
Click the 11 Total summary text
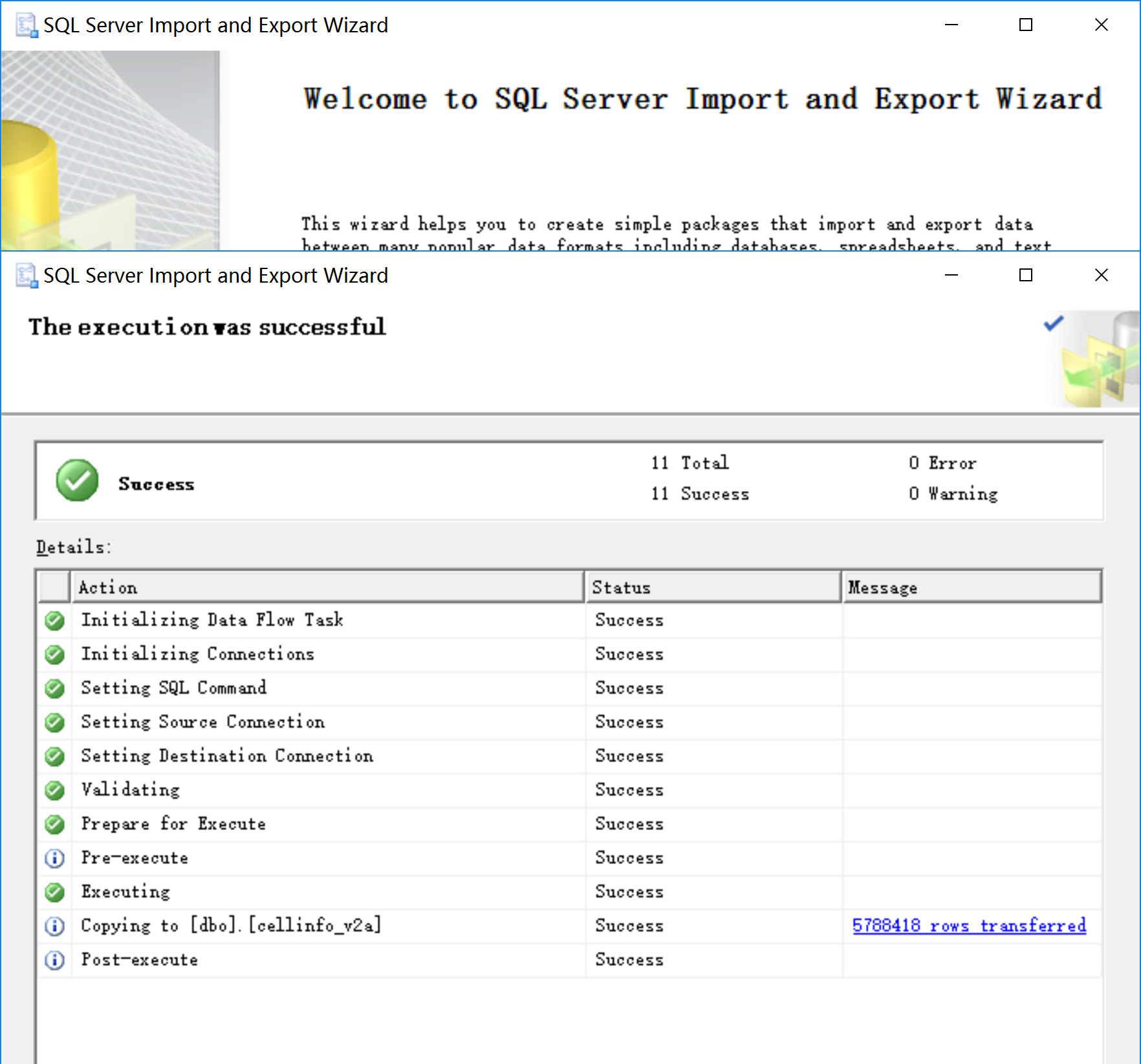tap(690, 462)
